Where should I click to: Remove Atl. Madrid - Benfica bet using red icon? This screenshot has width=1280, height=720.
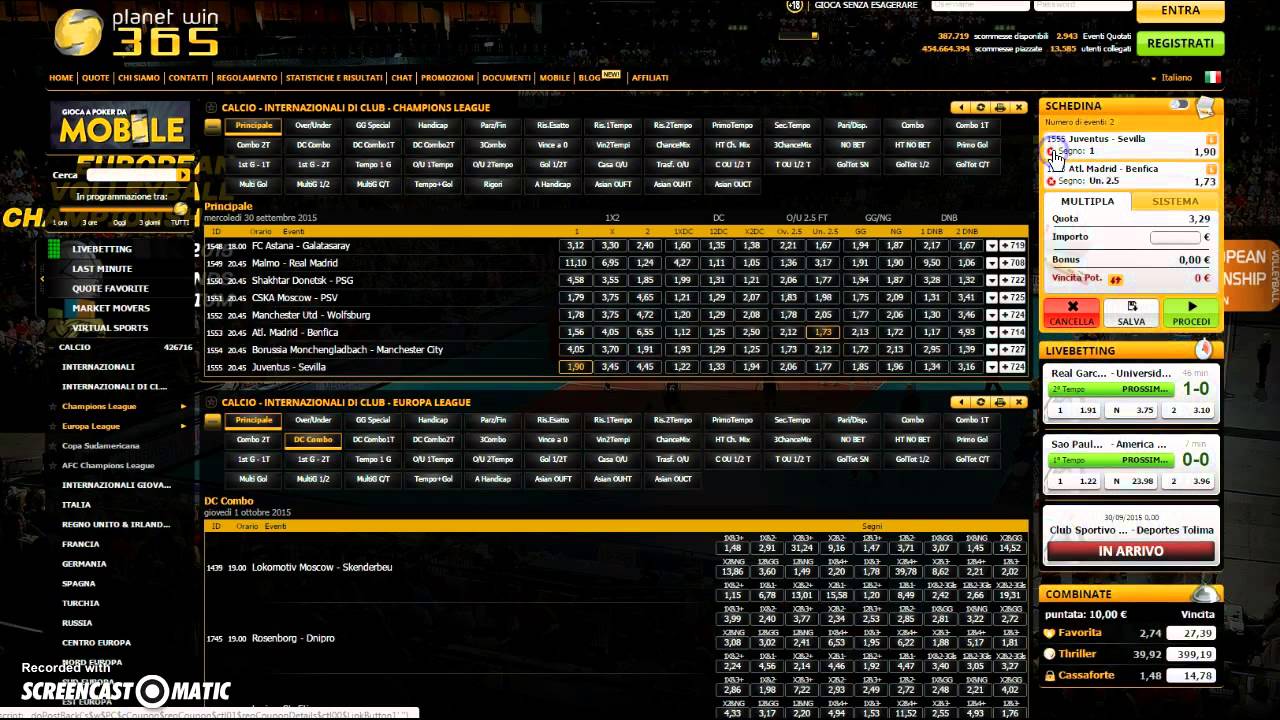pos(1051,182)
